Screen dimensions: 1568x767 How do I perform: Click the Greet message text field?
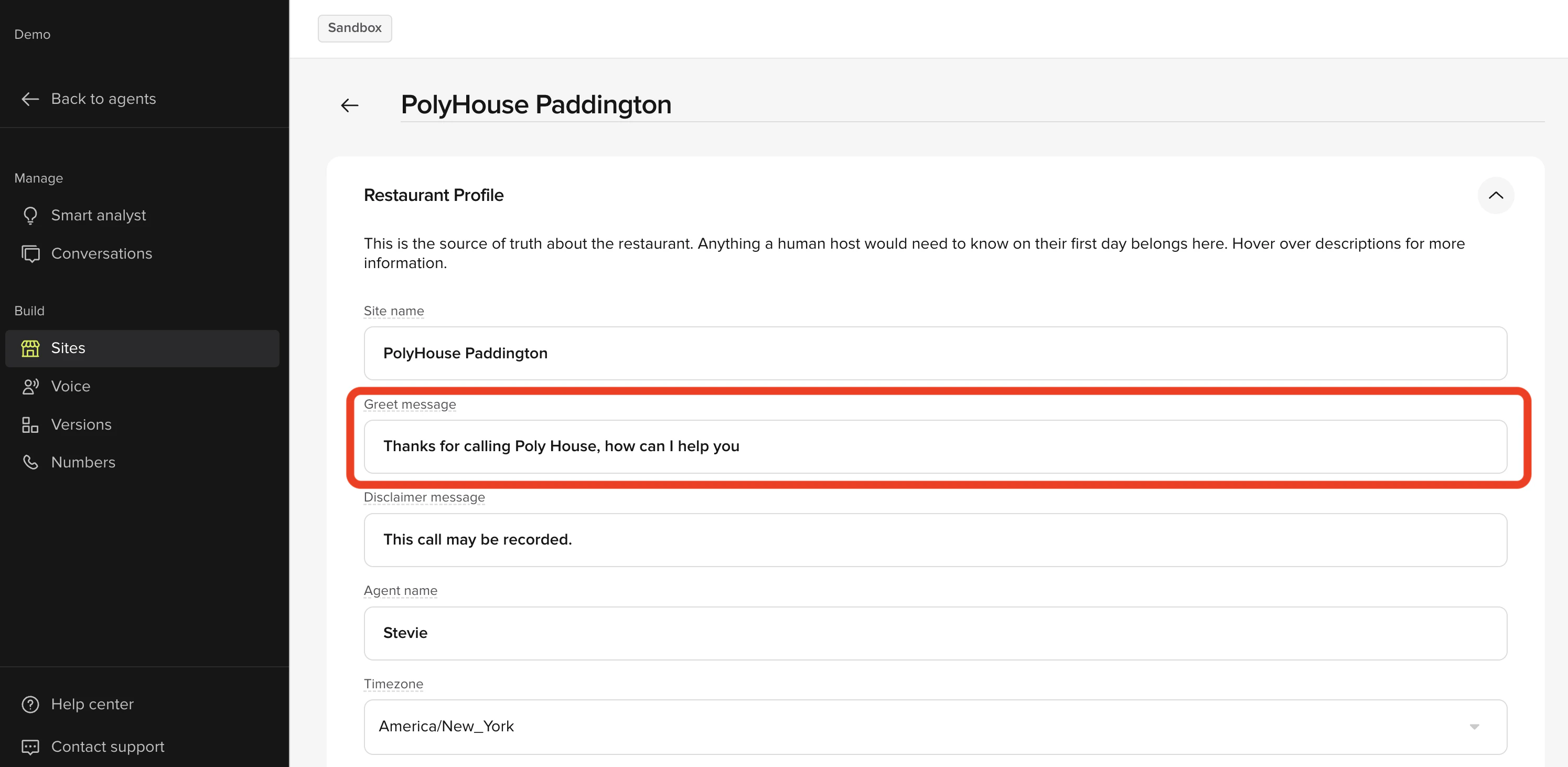(x=935, y=447)
